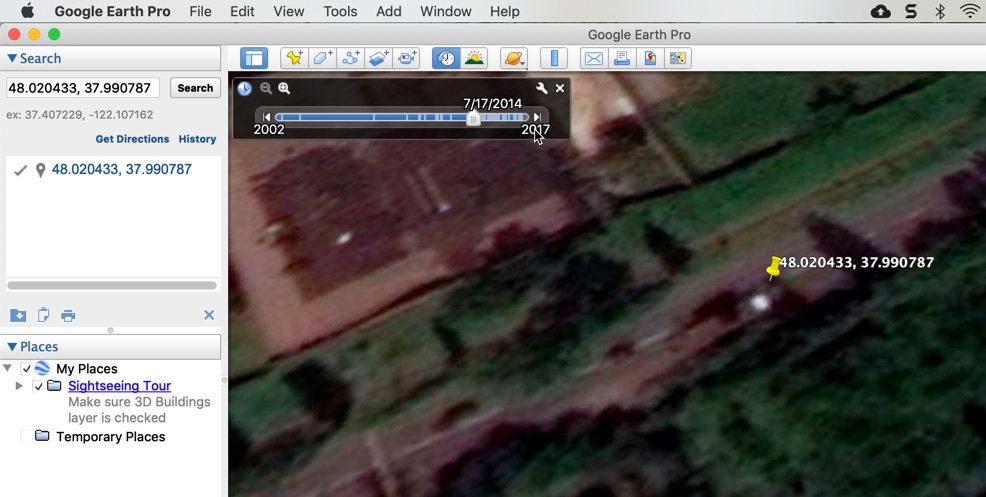986x497 pixels.
Task: Open the View menu
Action: pyautogui.click(x=289, y=11)
